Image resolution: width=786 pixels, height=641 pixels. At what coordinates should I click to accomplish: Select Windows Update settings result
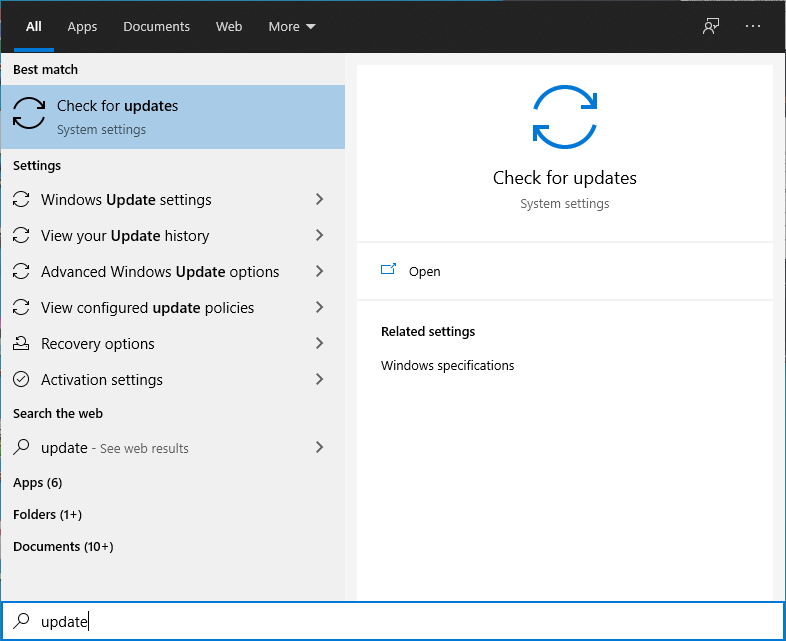pos(173,199)
